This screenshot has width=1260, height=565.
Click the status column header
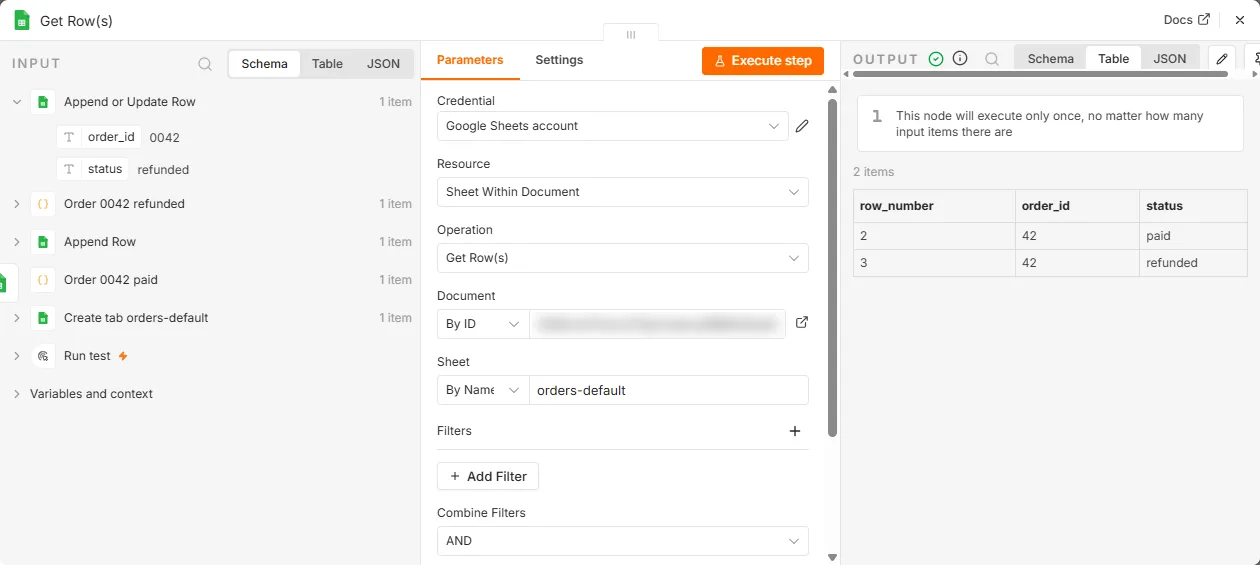[x=1193, y=206]
